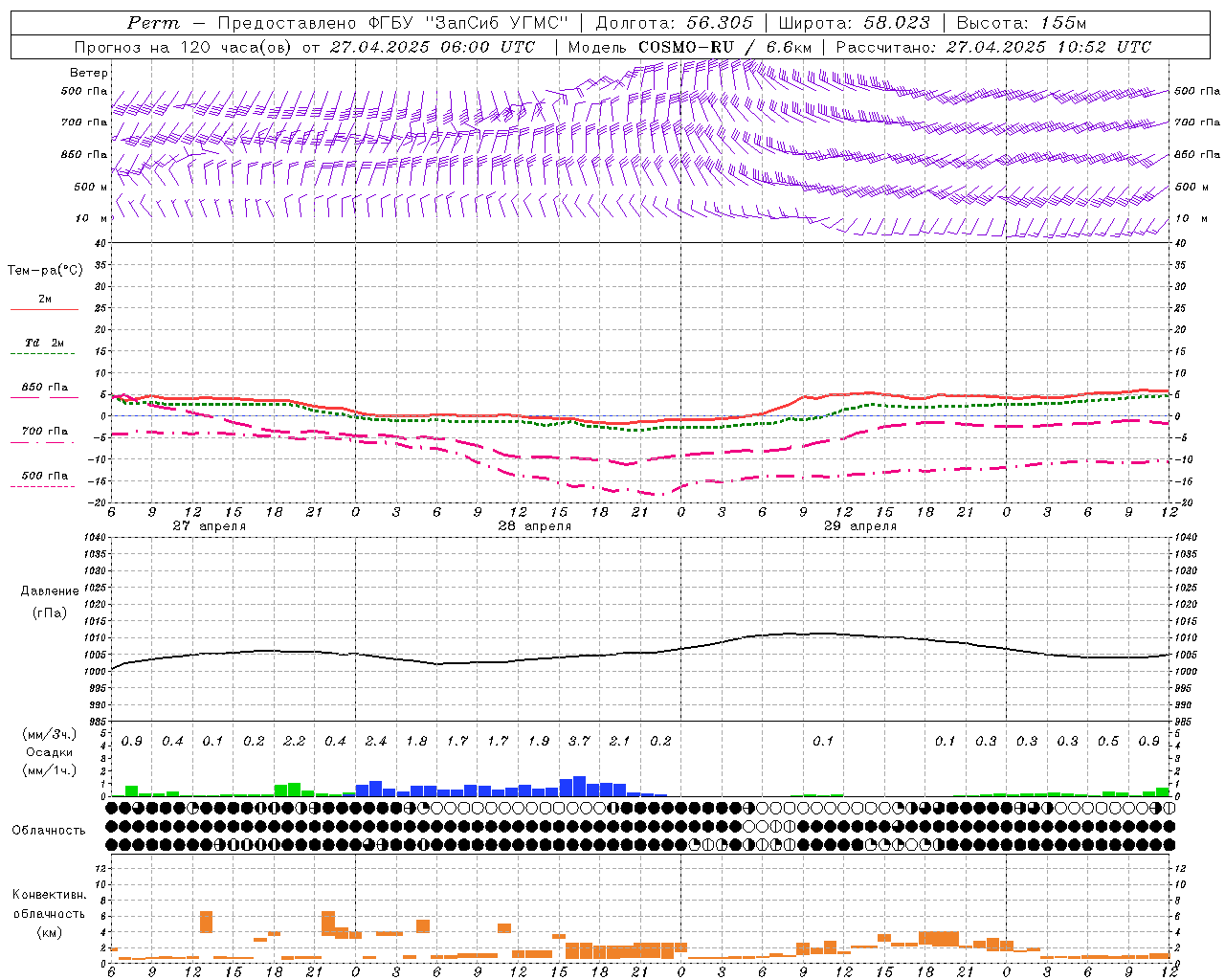Click the "1.8" precipitation value

click(416, 742)
